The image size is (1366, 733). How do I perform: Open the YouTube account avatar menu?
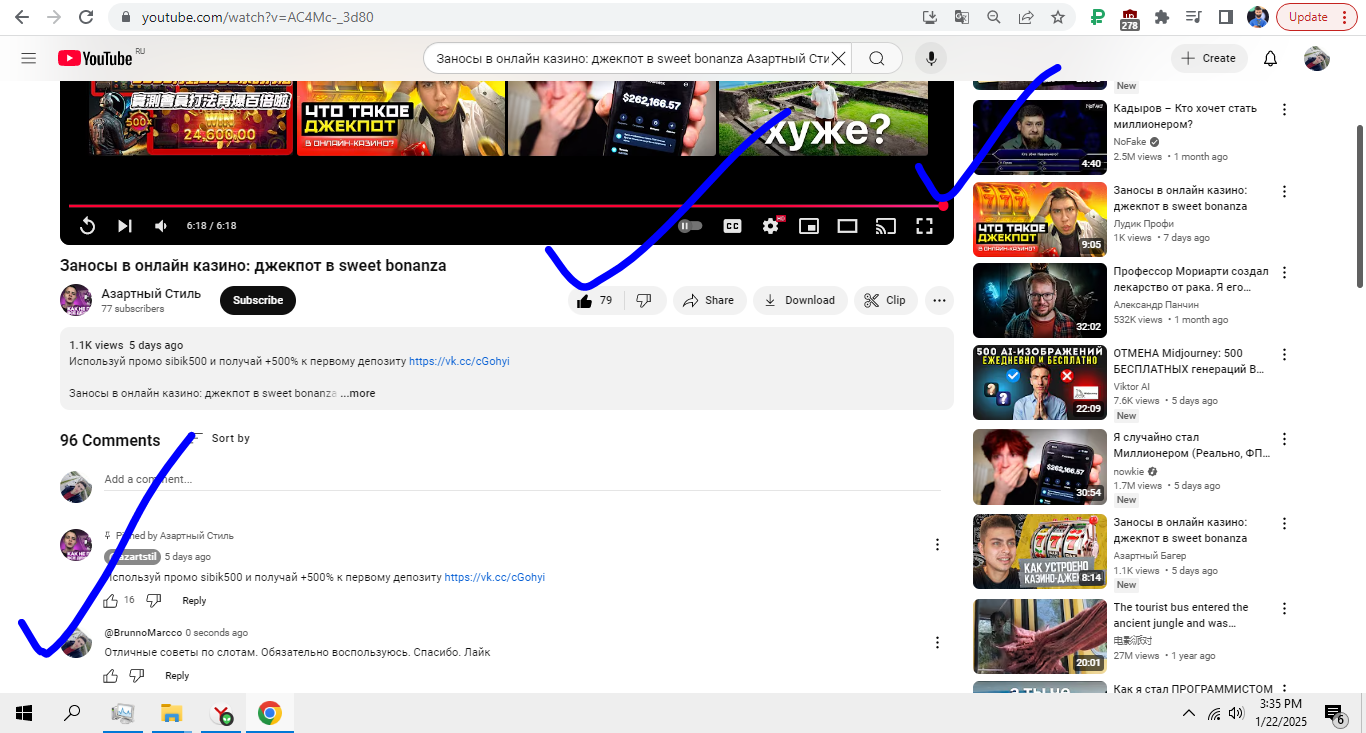coord(1317,58)
